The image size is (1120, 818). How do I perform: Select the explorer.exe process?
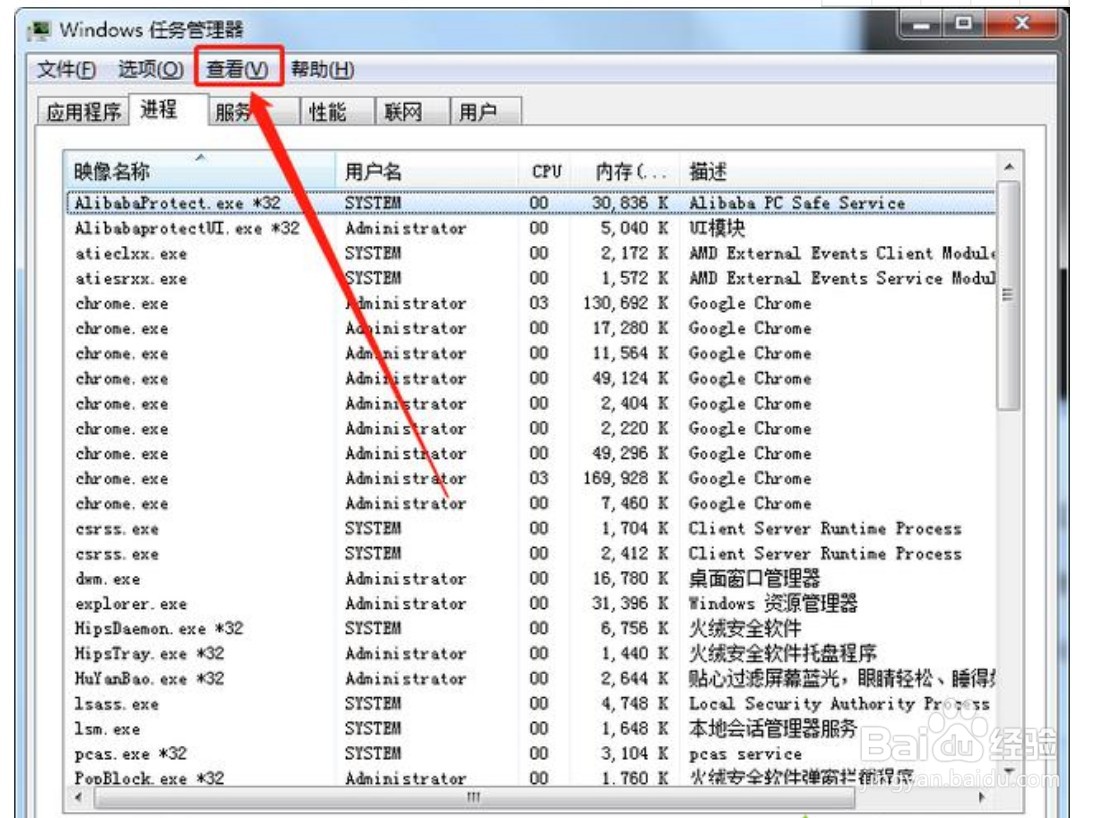tap(531, 603)
